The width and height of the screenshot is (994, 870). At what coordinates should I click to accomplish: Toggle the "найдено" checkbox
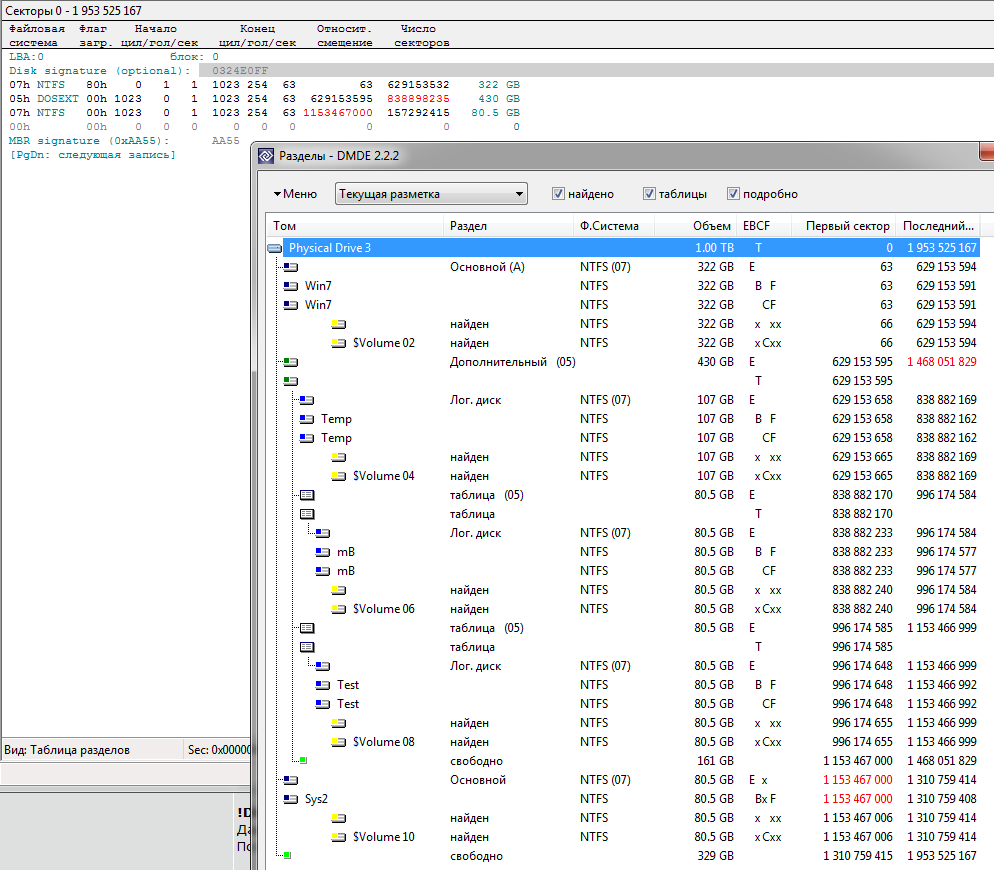pos(559,194)
